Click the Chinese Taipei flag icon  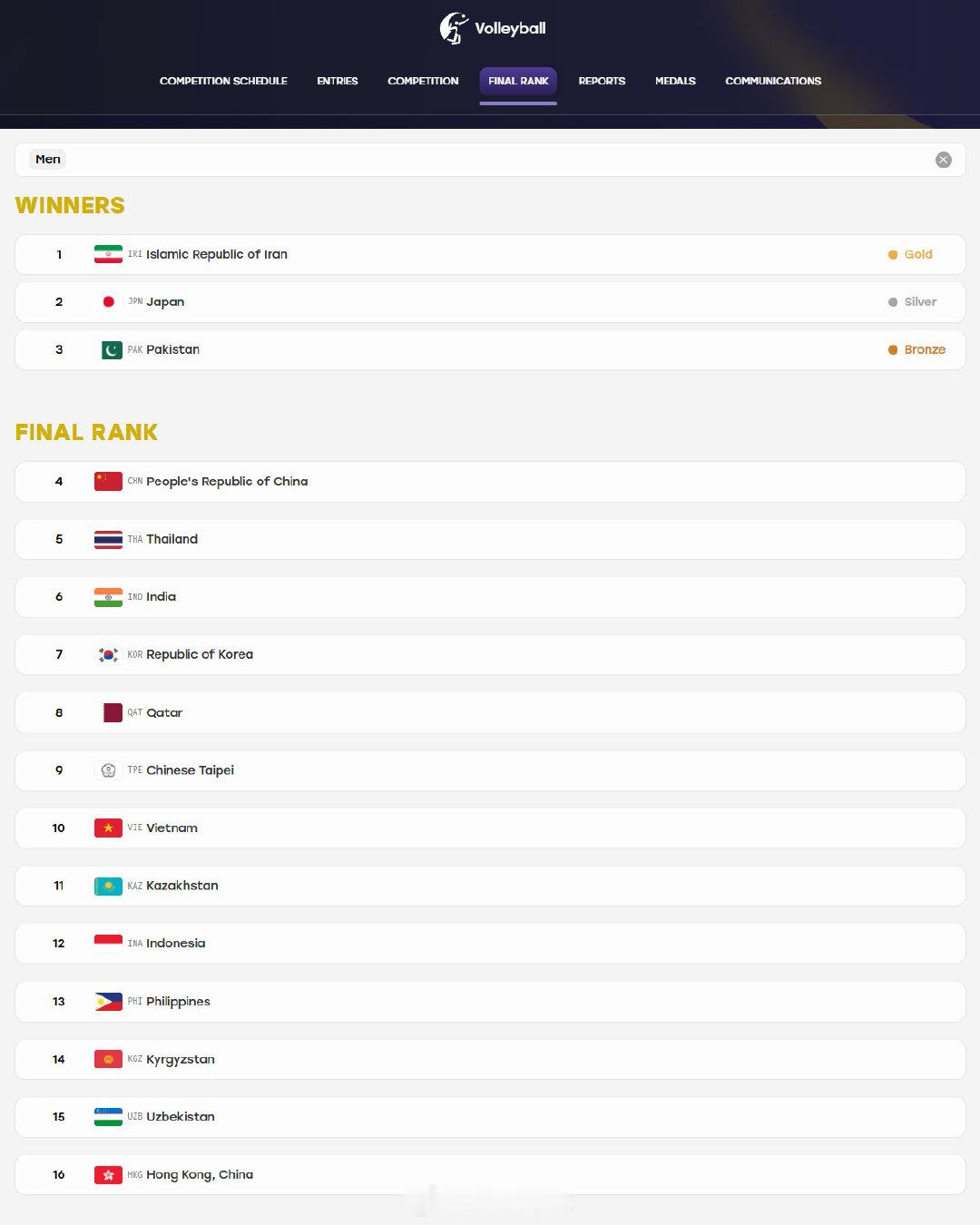(x=108, y=770)
